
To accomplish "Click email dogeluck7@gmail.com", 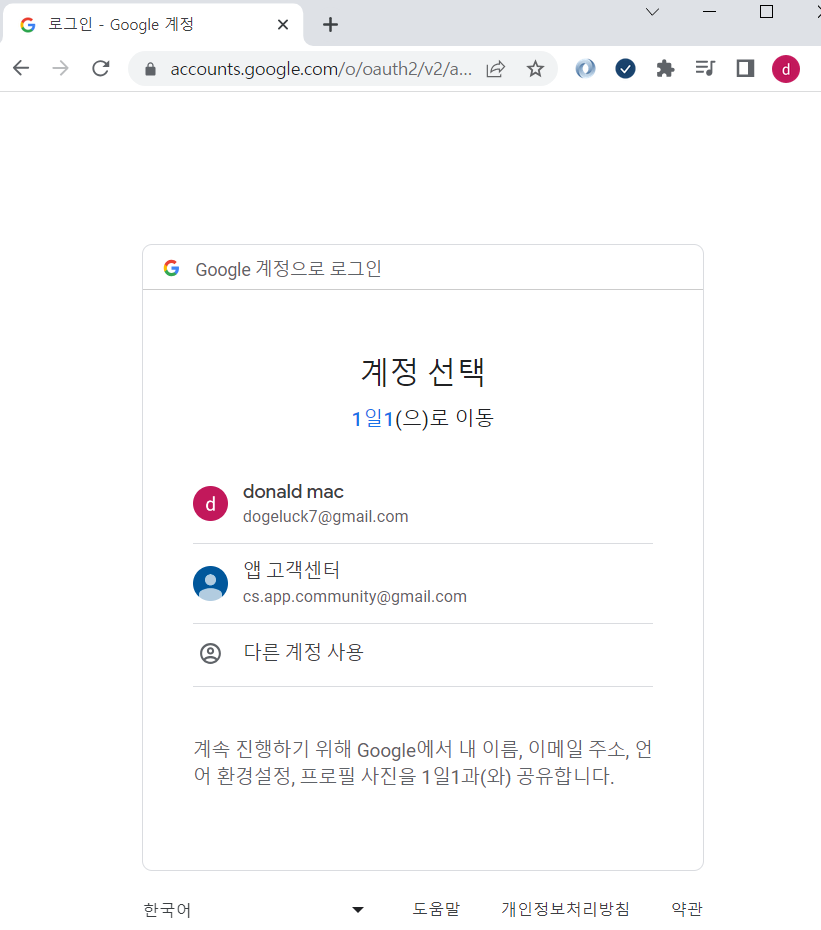I will tap(326, 517).
